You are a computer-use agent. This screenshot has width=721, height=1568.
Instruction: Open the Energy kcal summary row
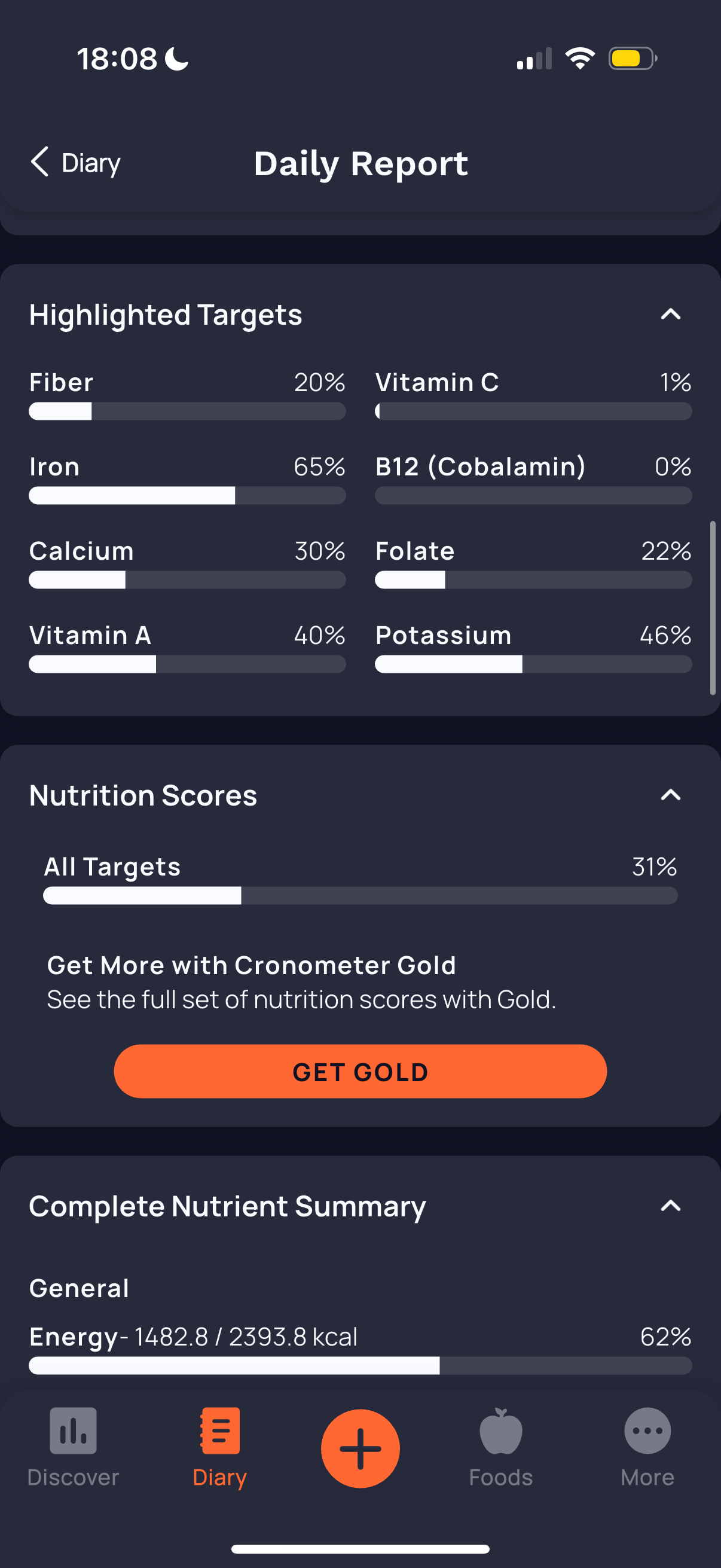pos(360,1349)
